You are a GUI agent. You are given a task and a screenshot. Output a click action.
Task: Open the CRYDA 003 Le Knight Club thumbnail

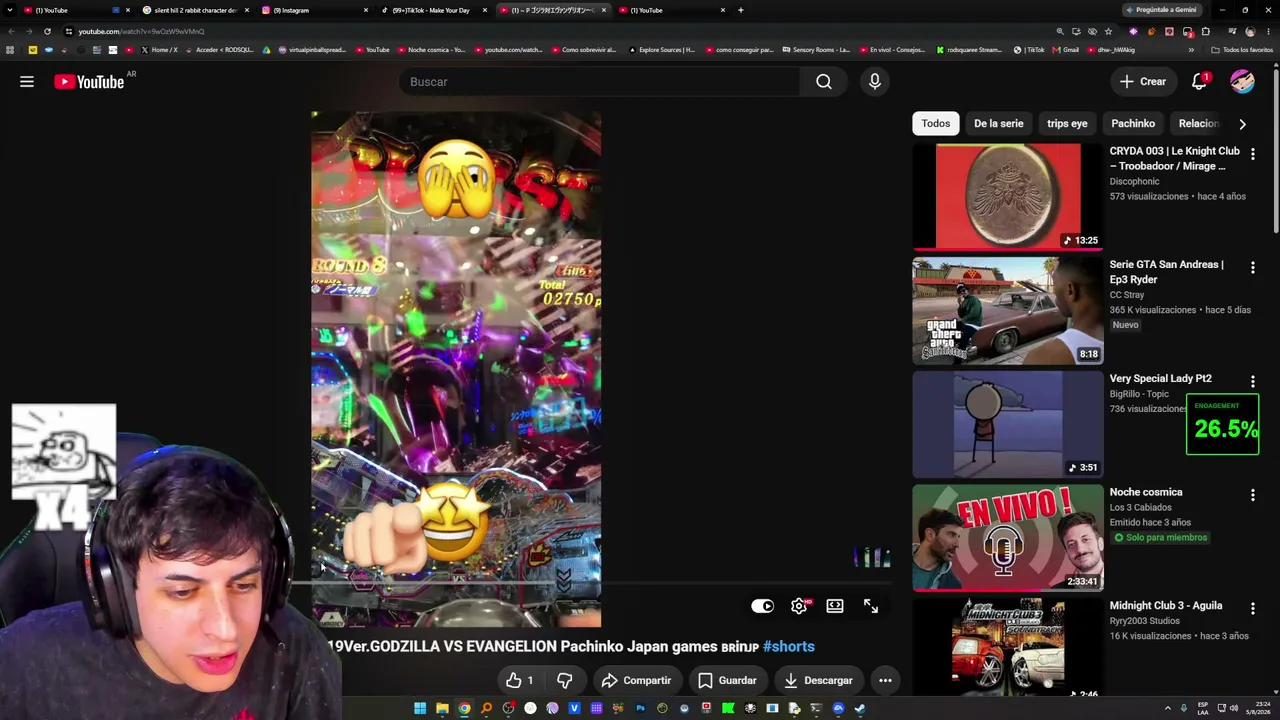coord(1008,197)
